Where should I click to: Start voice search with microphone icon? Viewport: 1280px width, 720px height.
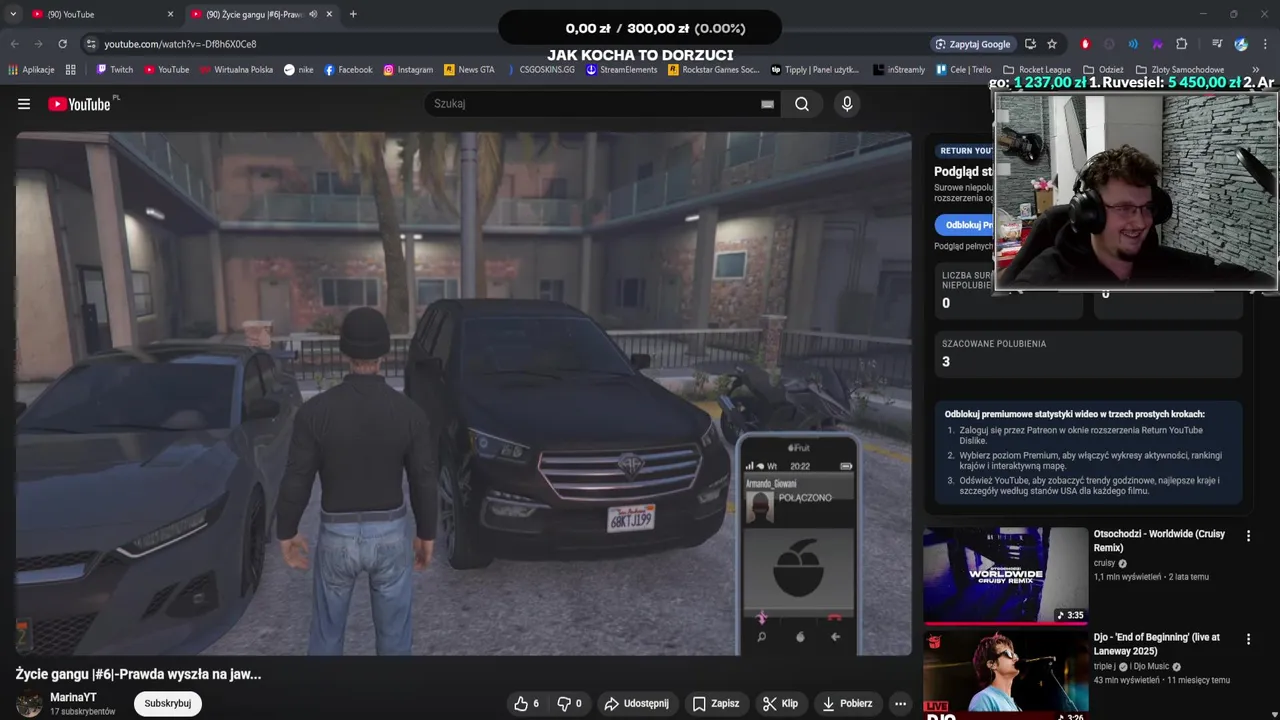[847, 104]
